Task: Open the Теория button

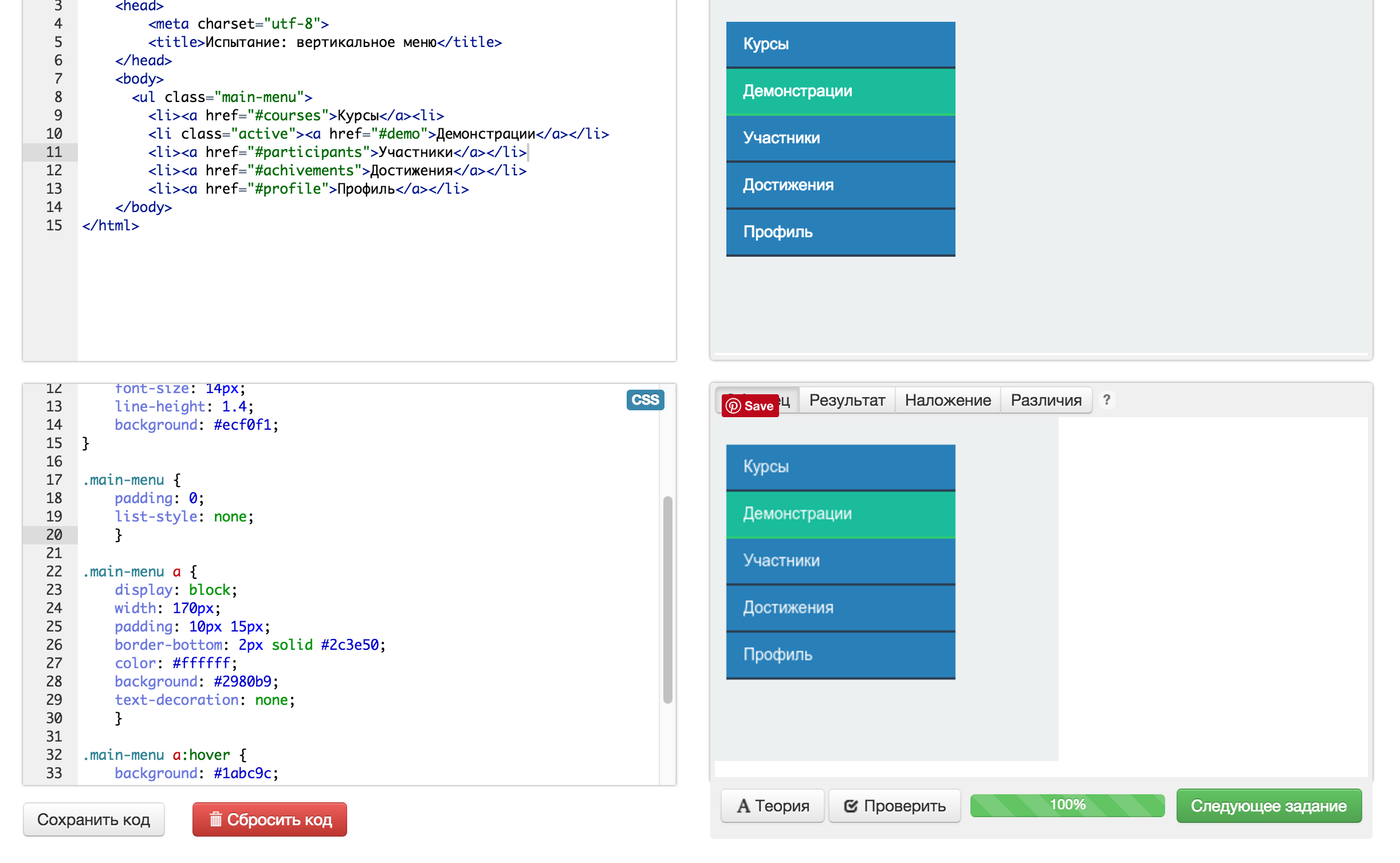Action: pyautogui.click(x=773, y=806)
